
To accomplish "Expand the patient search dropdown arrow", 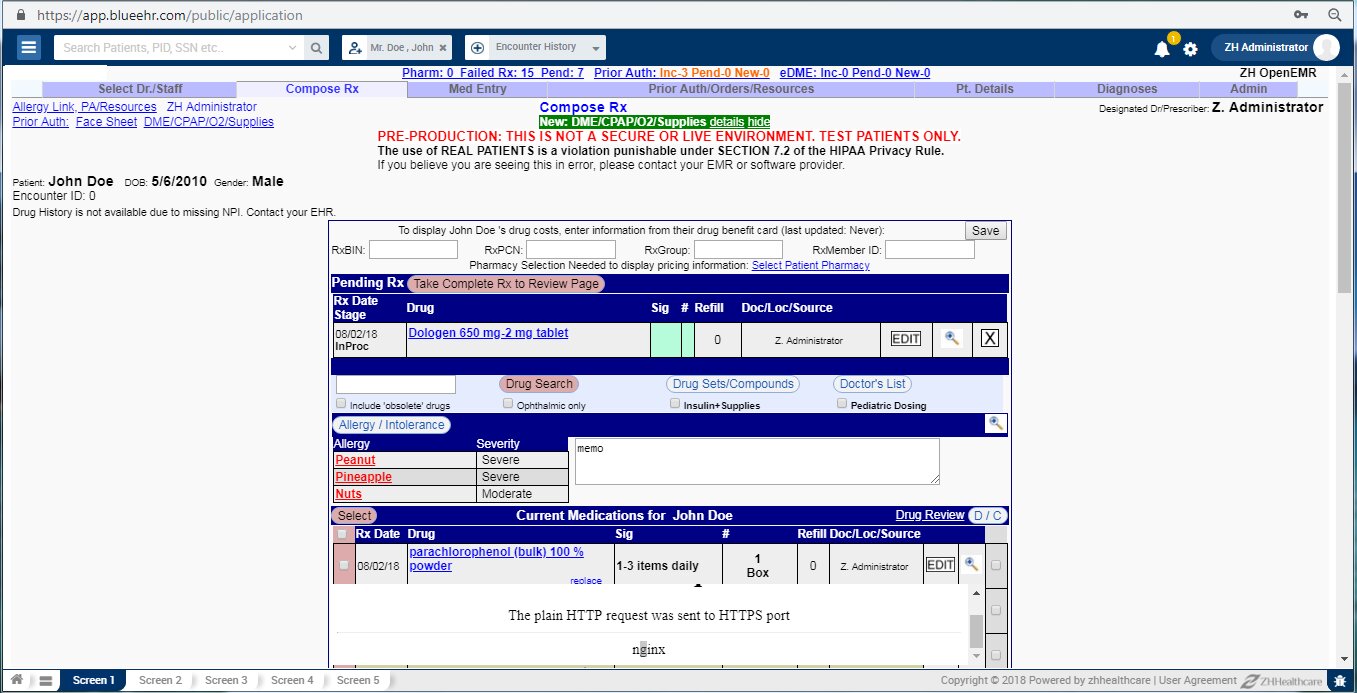I will 292,47.
